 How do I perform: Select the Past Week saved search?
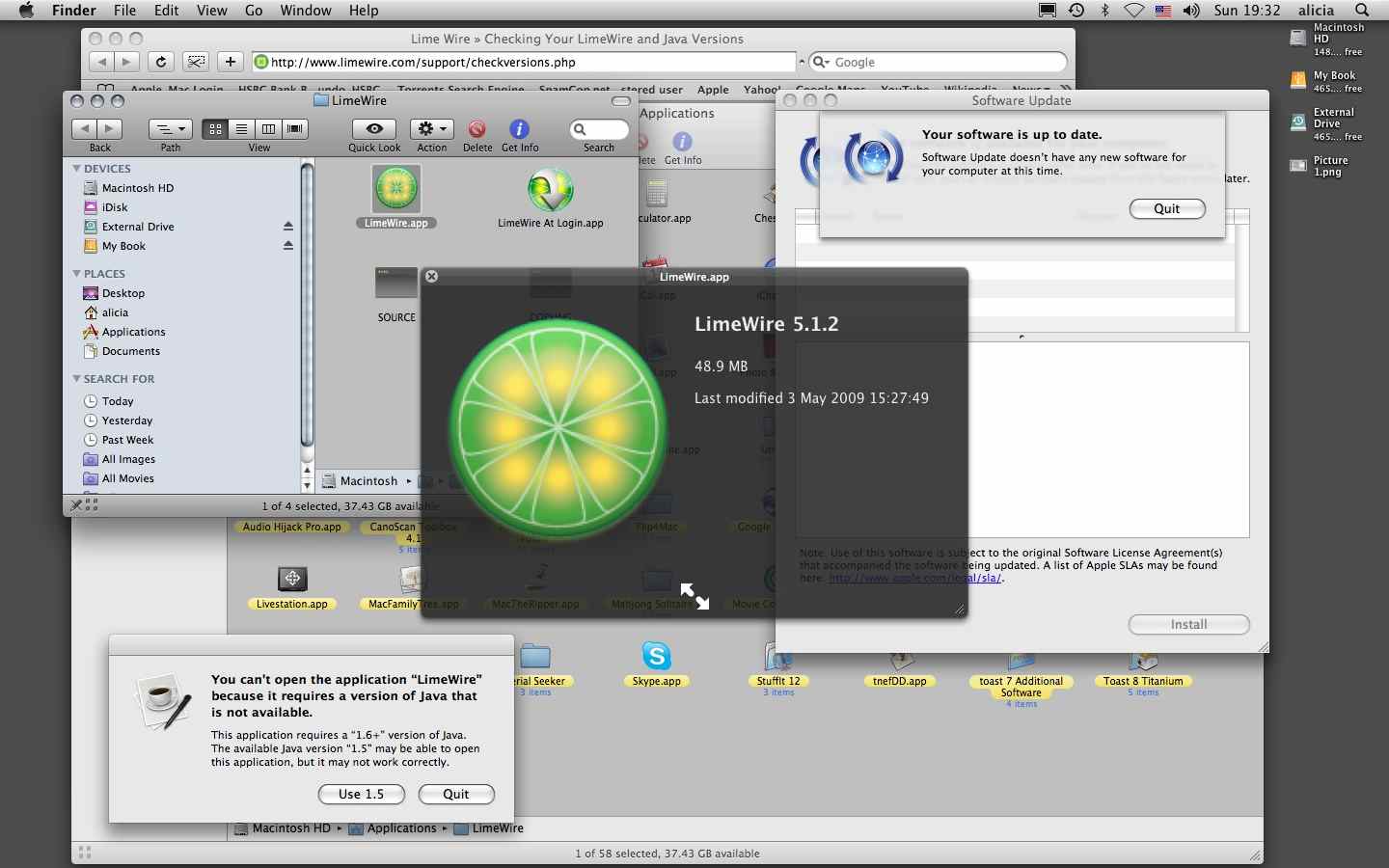pos(126,440)
